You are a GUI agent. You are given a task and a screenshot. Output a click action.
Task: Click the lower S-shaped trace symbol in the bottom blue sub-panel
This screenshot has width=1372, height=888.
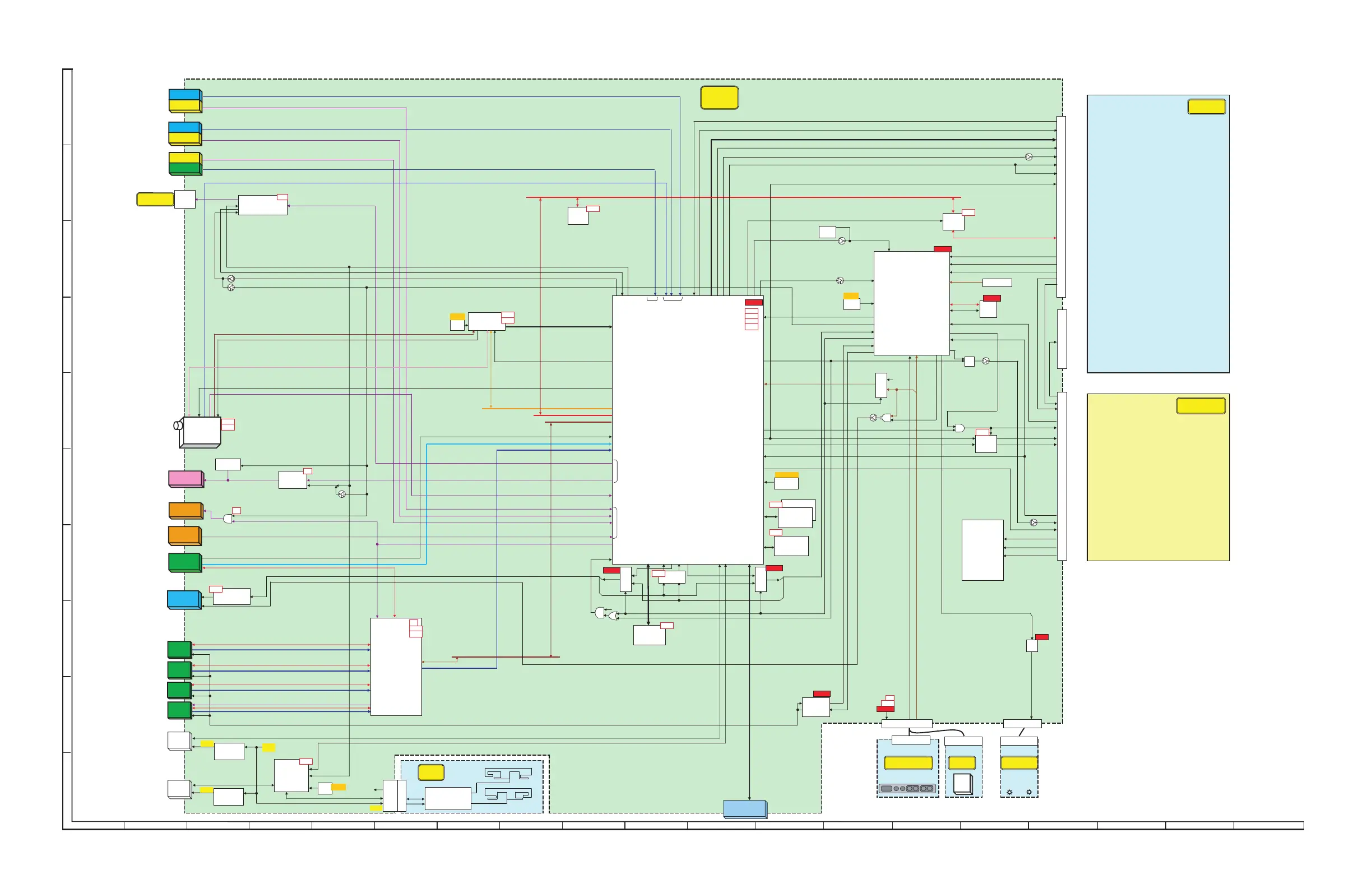pyautogui.click(x=508, y=795)
